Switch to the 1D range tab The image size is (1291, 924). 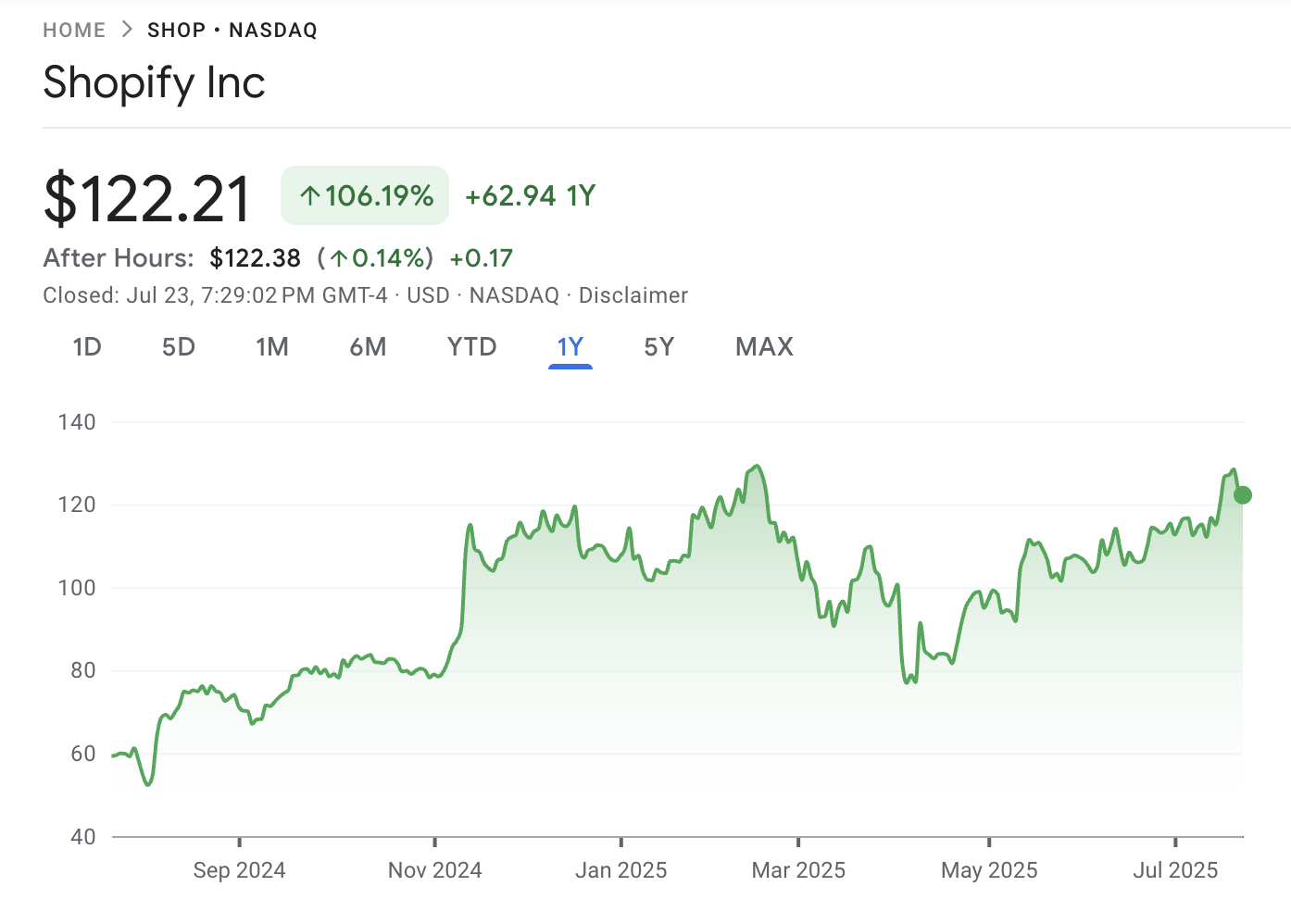(87, 346)
